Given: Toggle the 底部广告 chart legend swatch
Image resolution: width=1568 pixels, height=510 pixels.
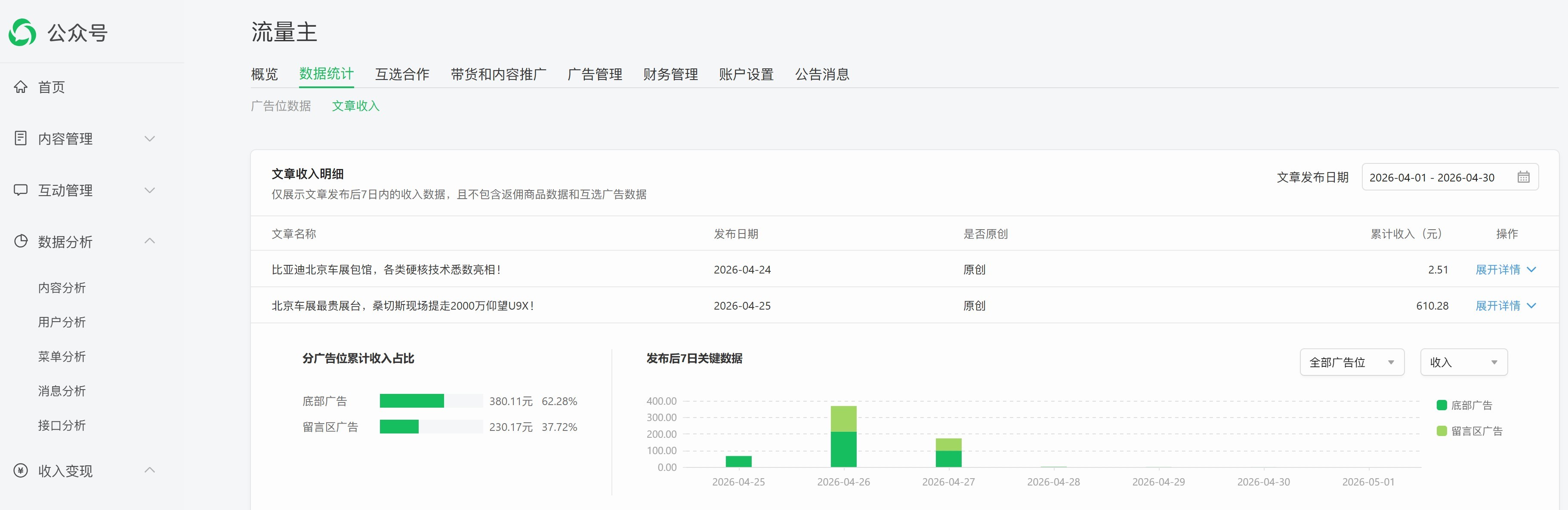Looking at the screenshot, I should coord(1441,406).
